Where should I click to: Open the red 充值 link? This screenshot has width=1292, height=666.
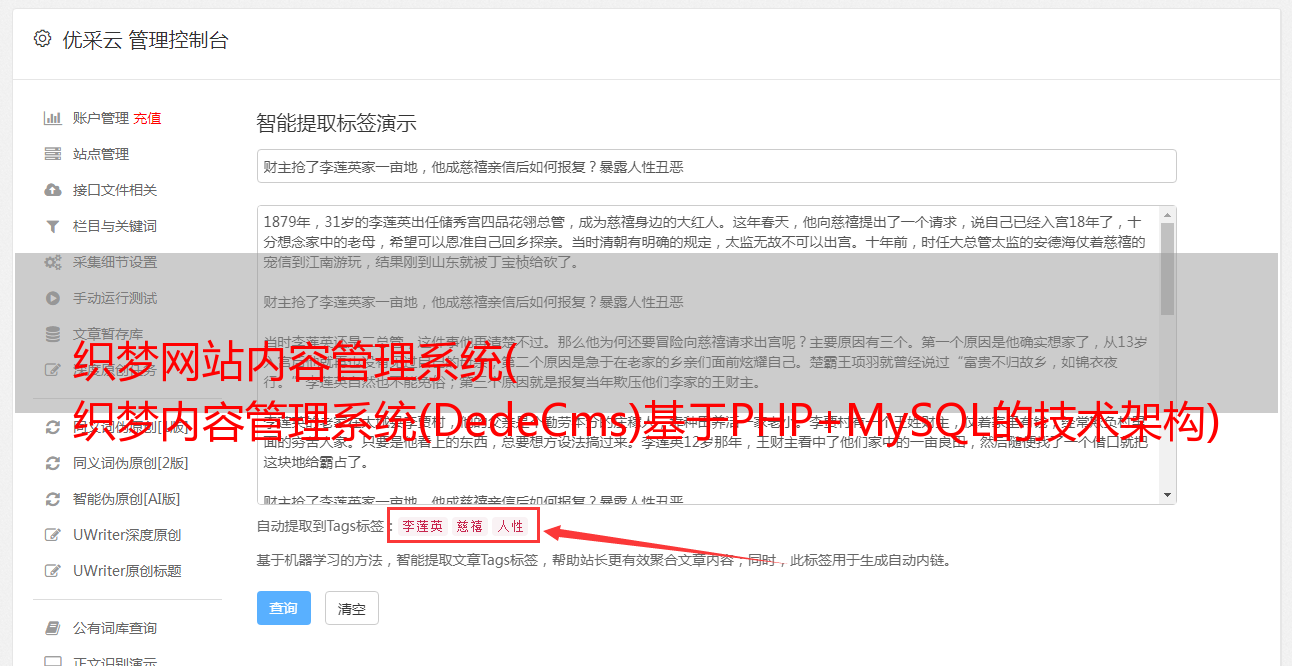(147, 118)
